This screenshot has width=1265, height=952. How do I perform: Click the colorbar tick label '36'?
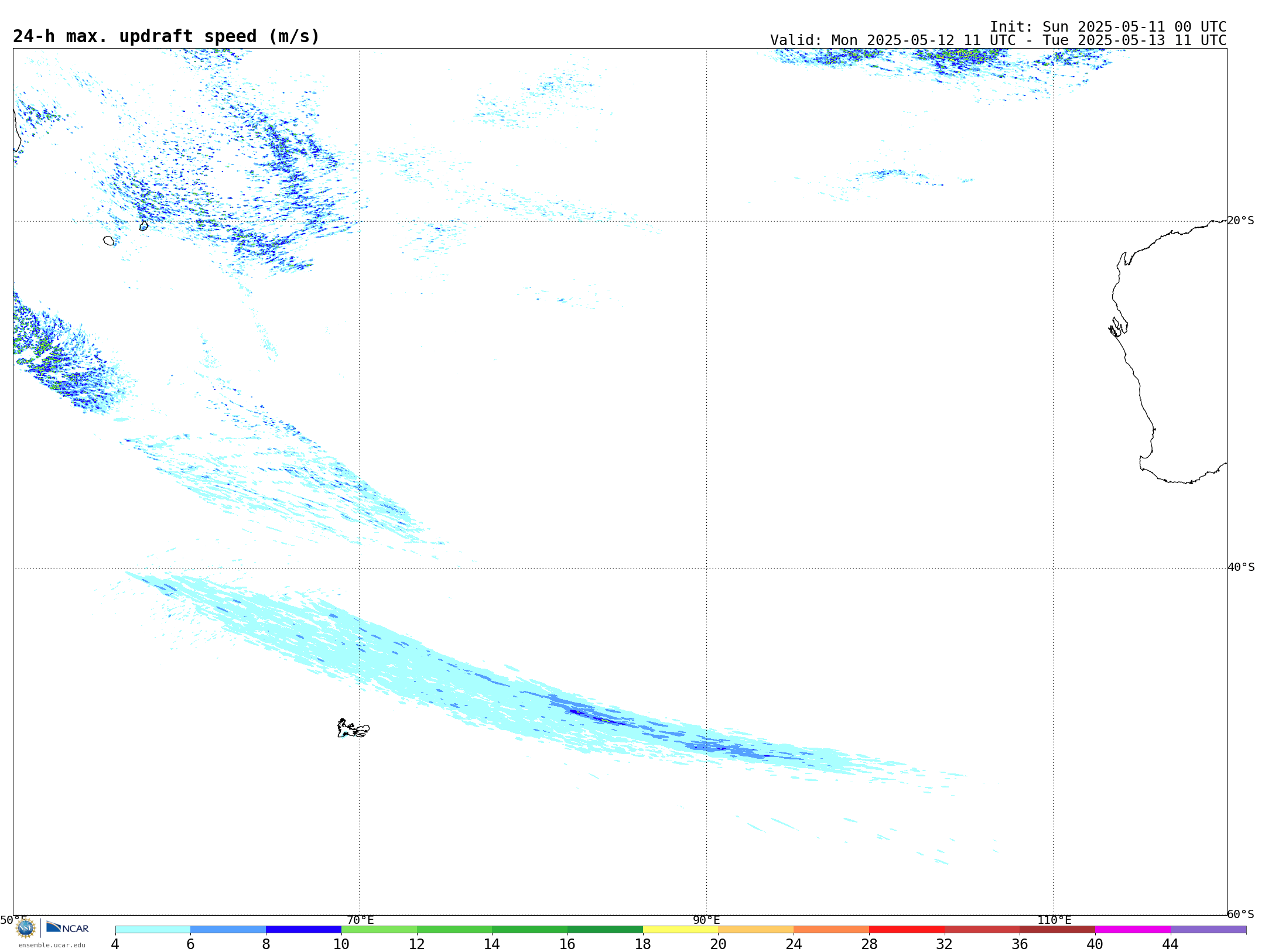click(1020, 944)
